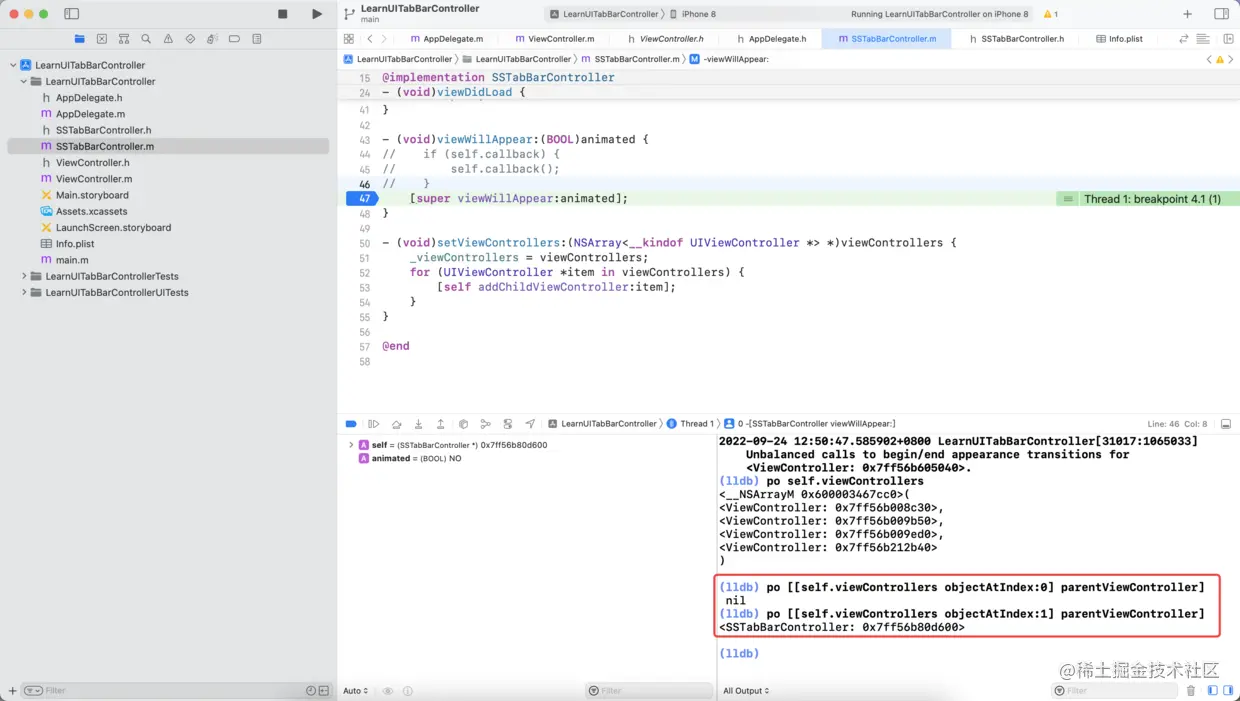Screen dimensions: 1240x701
Task: Choose the iPhone 8 run destination
Action: pos(693,14)
